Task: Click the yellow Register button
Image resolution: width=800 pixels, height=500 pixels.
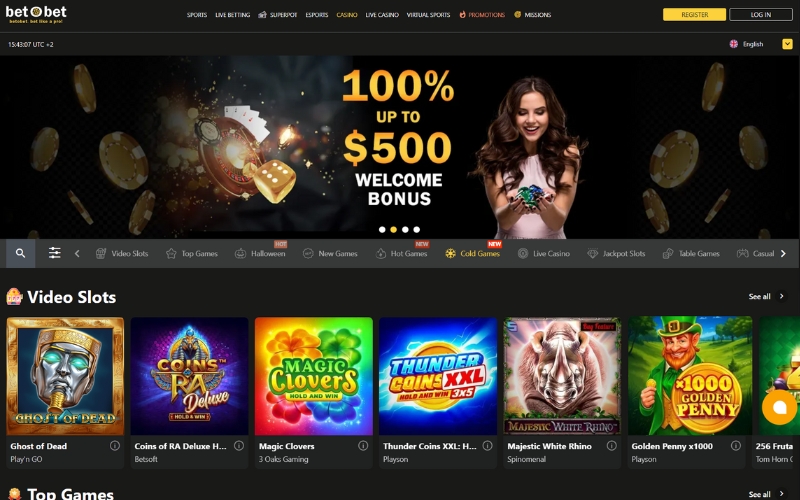Action: (x=694, y=14)
